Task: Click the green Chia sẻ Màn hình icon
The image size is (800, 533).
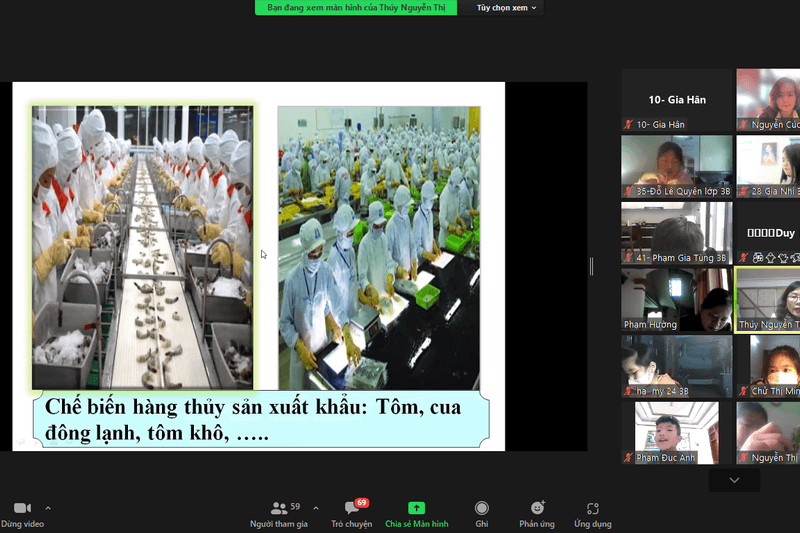Action: coord(416,508)
